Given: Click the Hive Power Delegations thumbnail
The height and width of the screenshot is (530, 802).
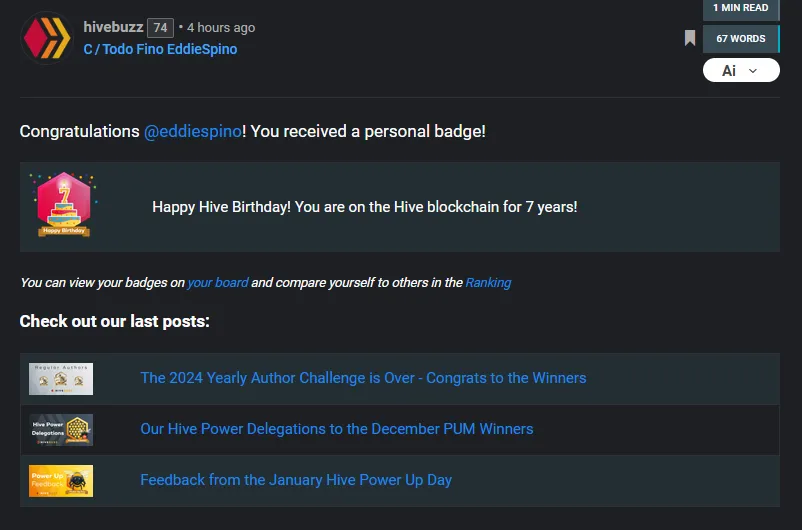Looking at the screenshot, I should click(61, 430).
